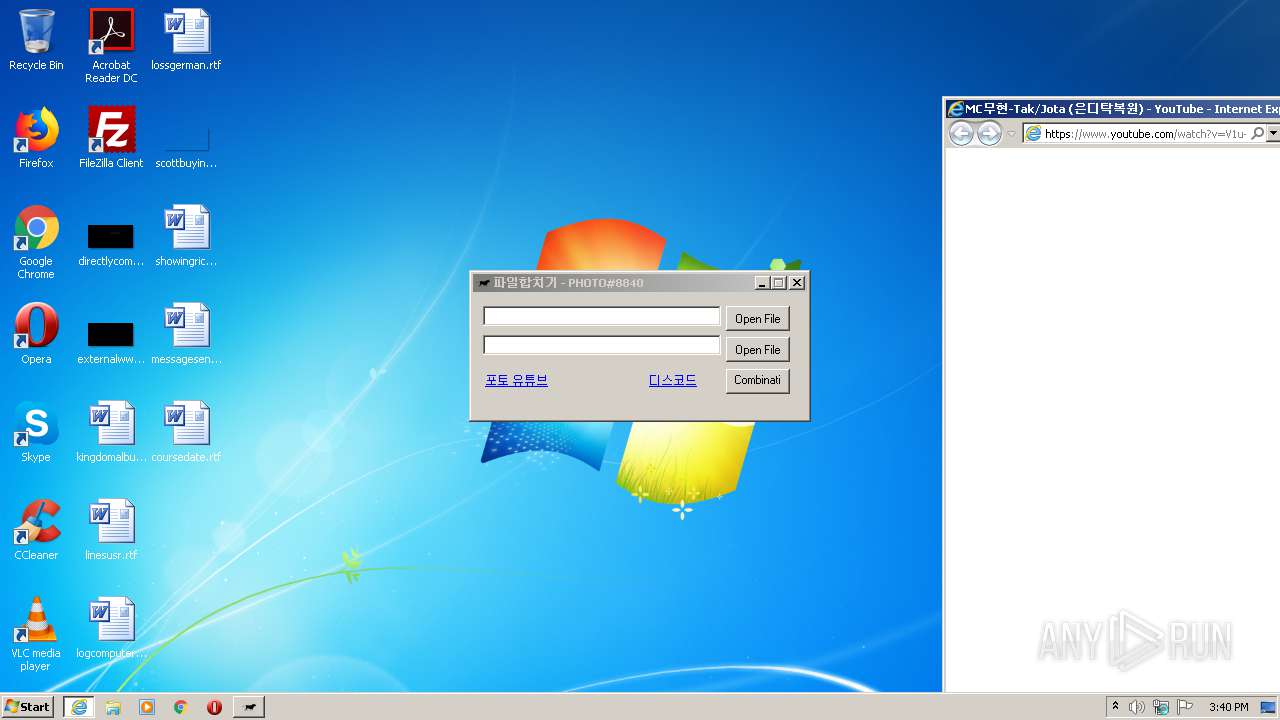Image resolution: width=1280 pixels, height=720 pixels.
Task: Click network status tray icon
Action: pyautogui.click(x=1161, y=707)
